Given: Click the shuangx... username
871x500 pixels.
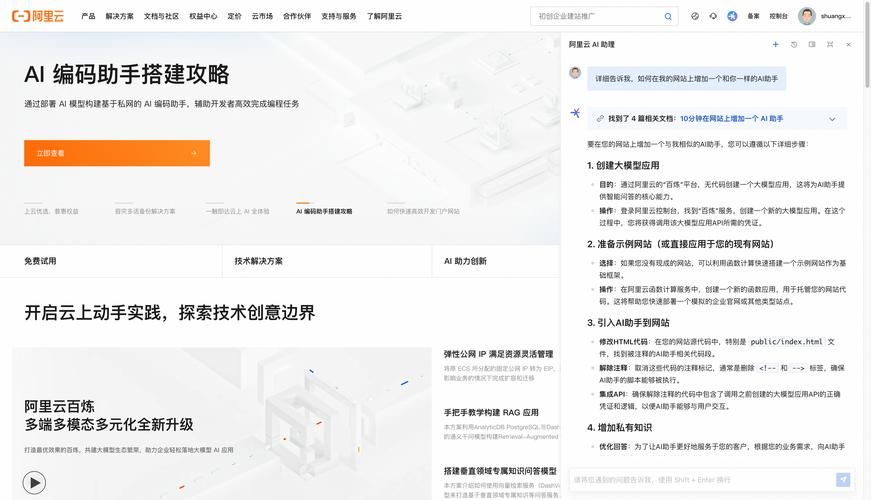Looking at the screenshot, I should 835,16.
